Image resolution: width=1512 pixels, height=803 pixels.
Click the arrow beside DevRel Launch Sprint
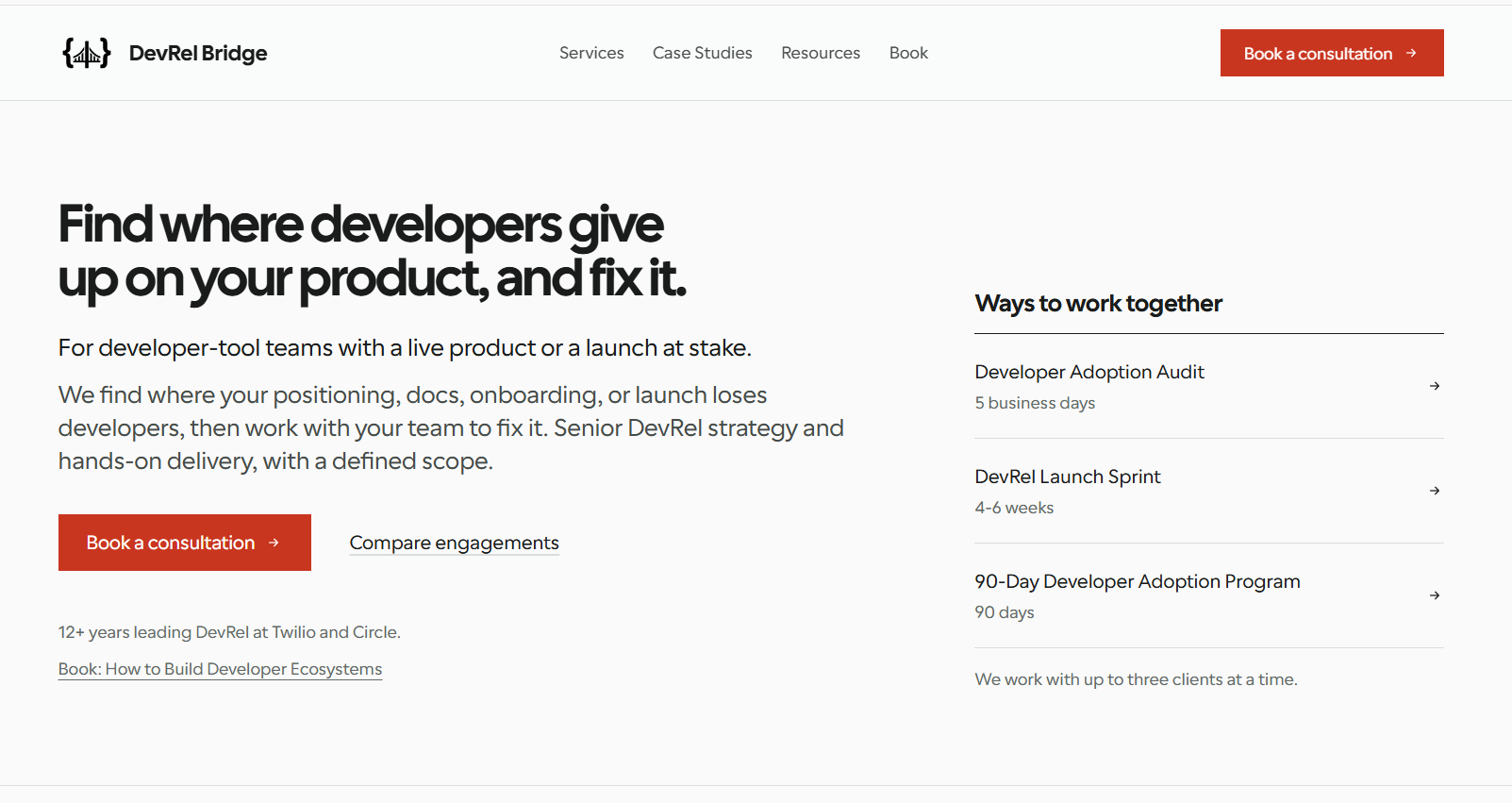point(1434,491)
